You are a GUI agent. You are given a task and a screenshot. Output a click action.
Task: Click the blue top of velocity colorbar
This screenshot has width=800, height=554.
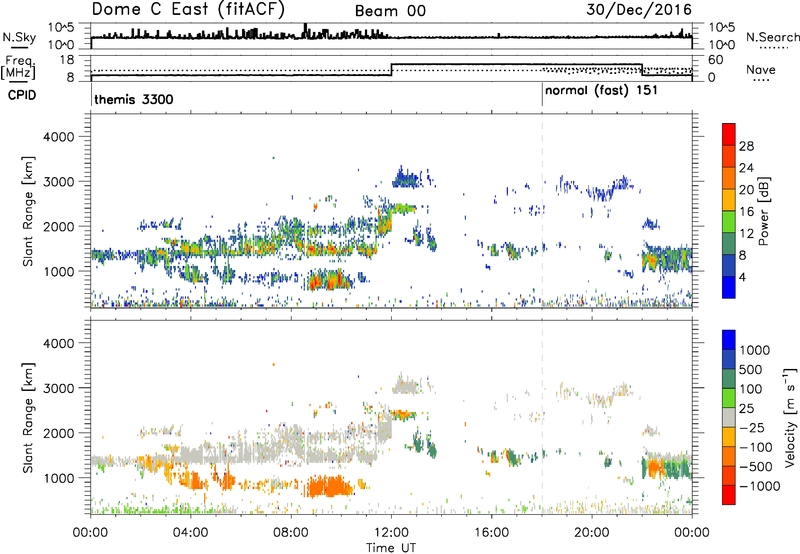729,340
